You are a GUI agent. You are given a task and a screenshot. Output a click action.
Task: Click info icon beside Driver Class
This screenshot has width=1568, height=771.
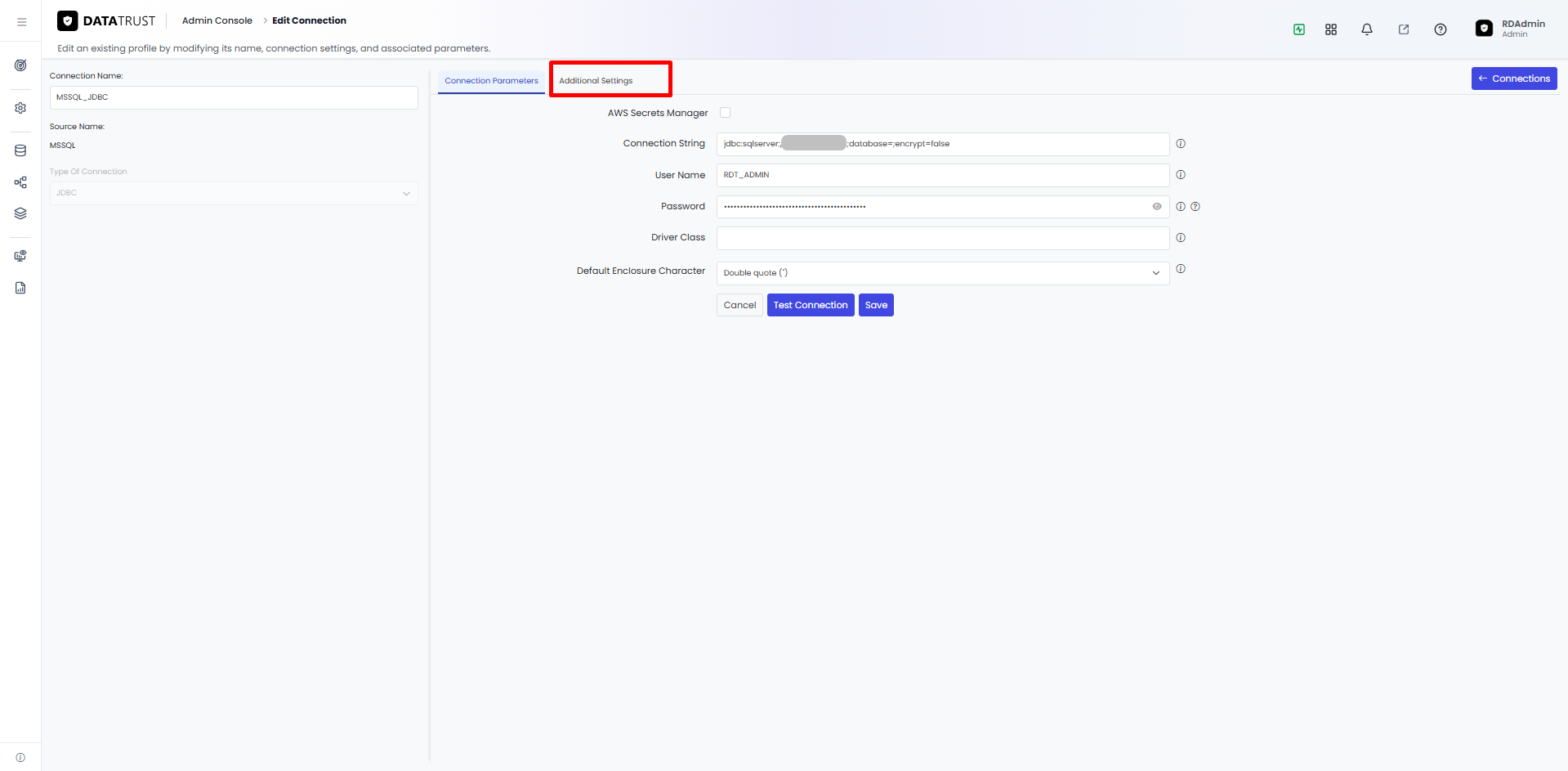(1181, 238)
